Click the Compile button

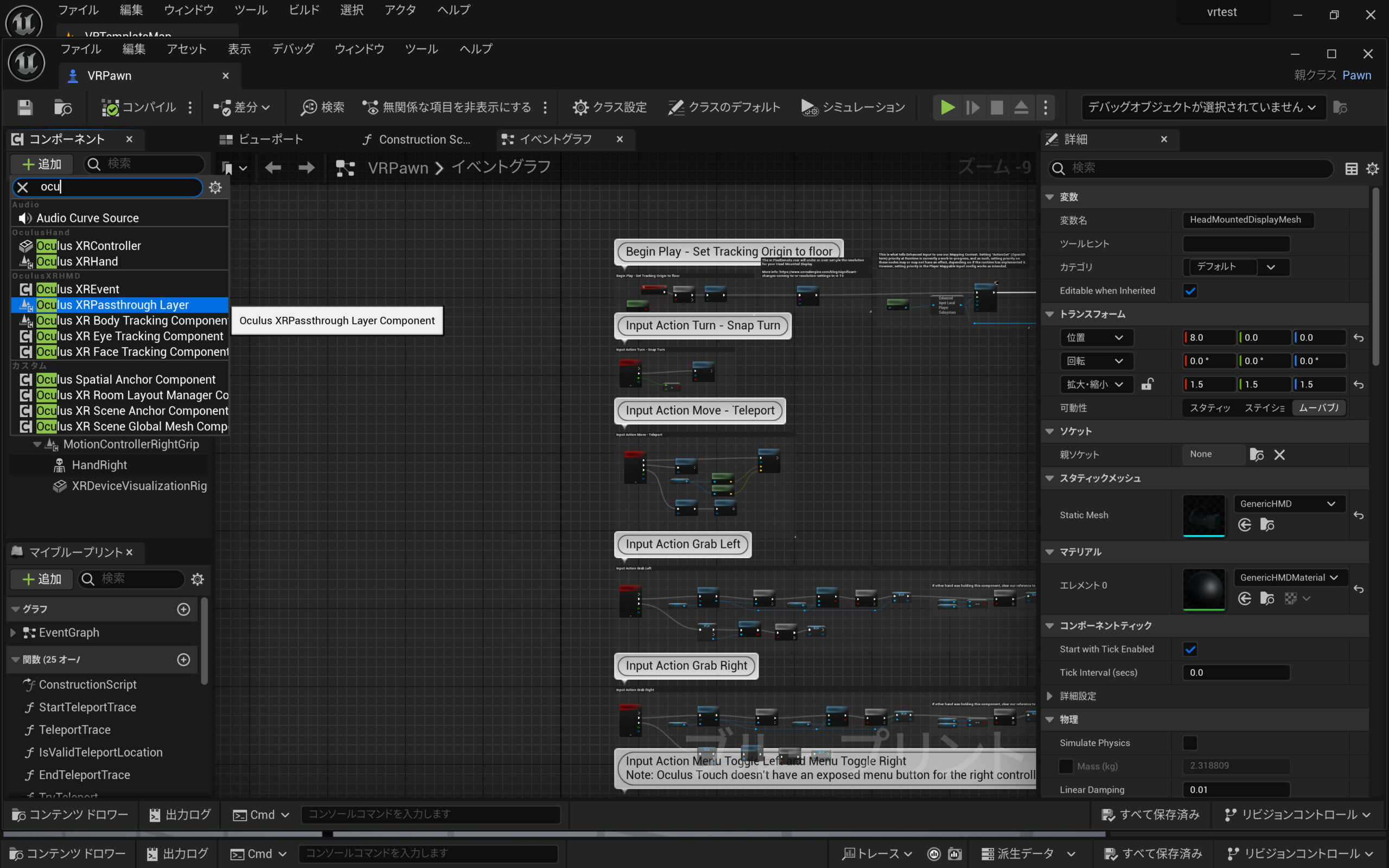pyautogui.click(x=139, y=107)
